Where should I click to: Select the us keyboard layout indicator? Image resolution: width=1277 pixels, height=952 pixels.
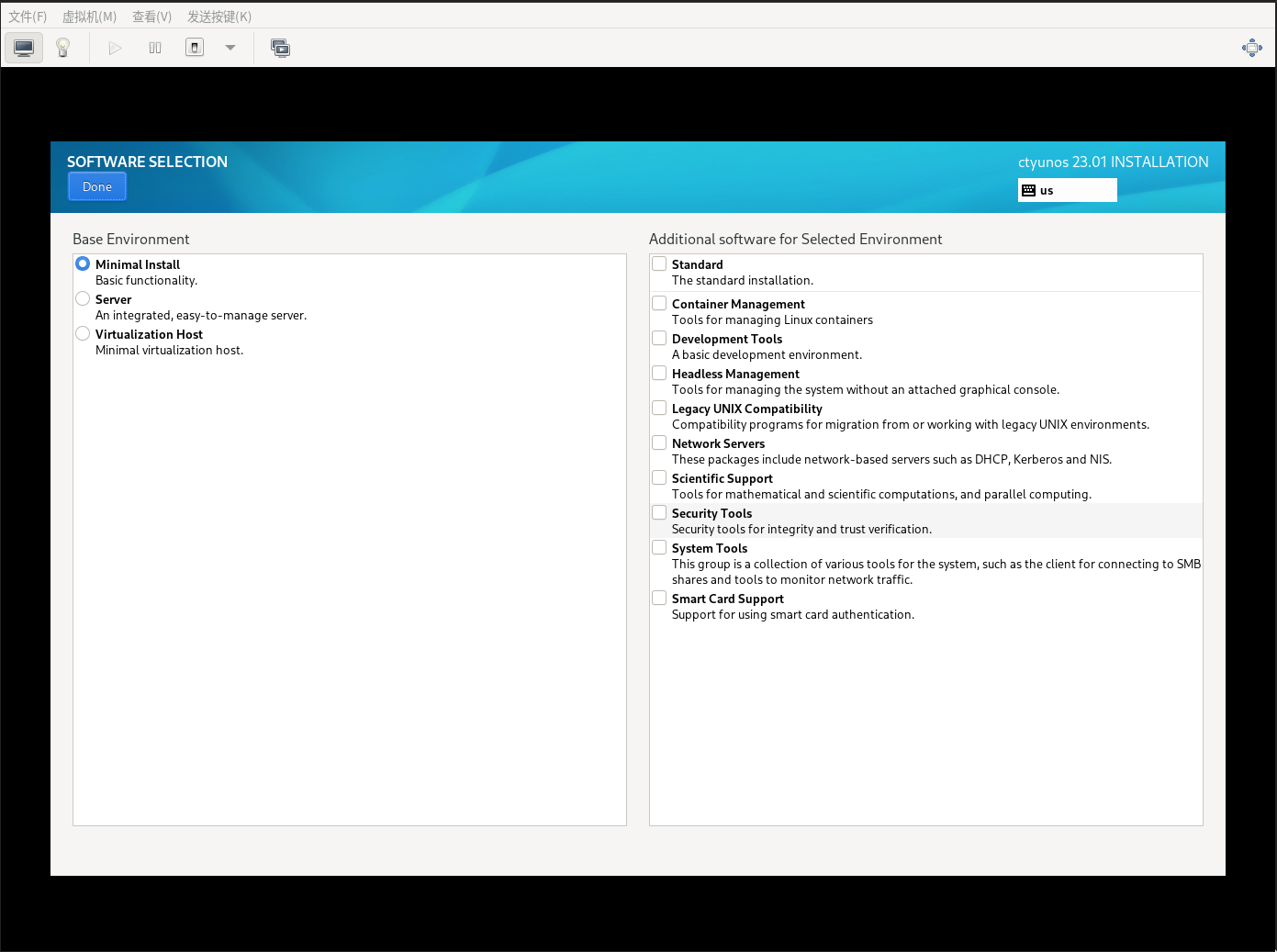(1068, 190)
